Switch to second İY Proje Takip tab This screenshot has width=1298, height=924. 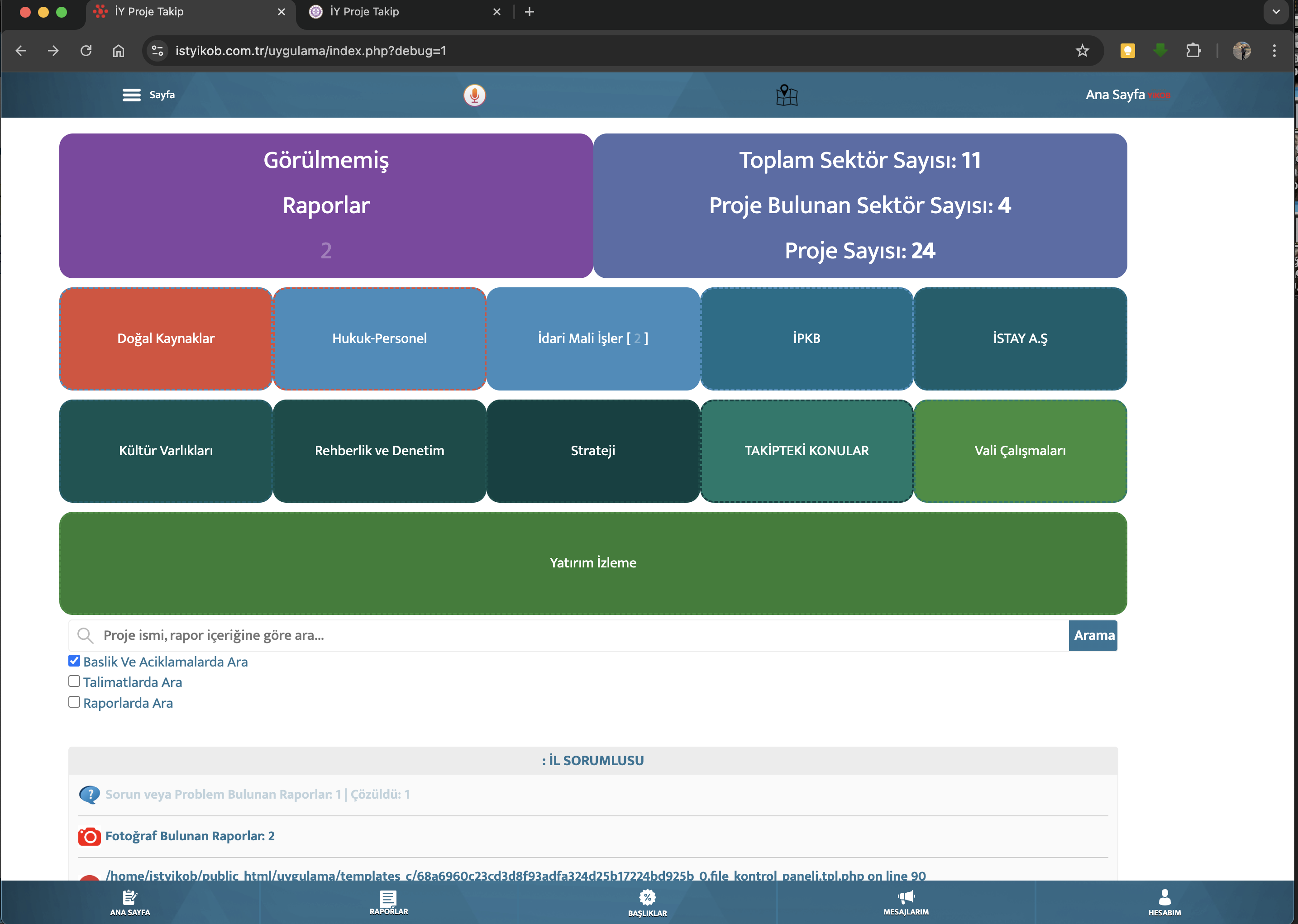tap(405, 12)
